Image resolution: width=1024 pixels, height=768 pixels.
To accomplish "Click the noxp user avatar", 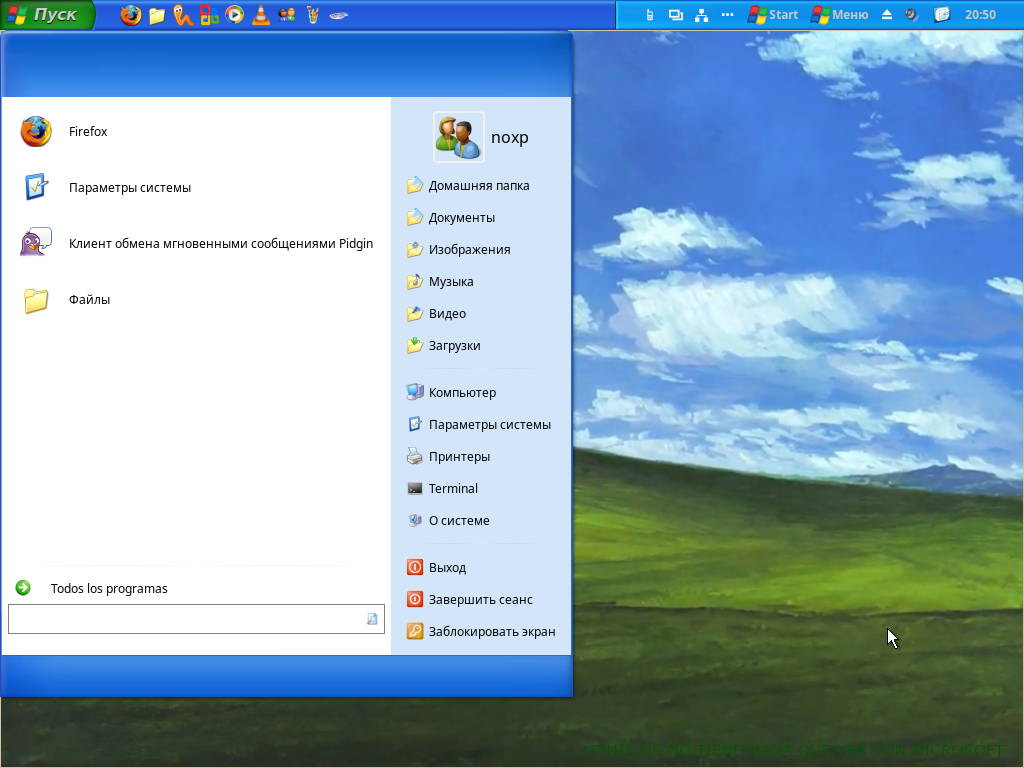I will point(458,137).
